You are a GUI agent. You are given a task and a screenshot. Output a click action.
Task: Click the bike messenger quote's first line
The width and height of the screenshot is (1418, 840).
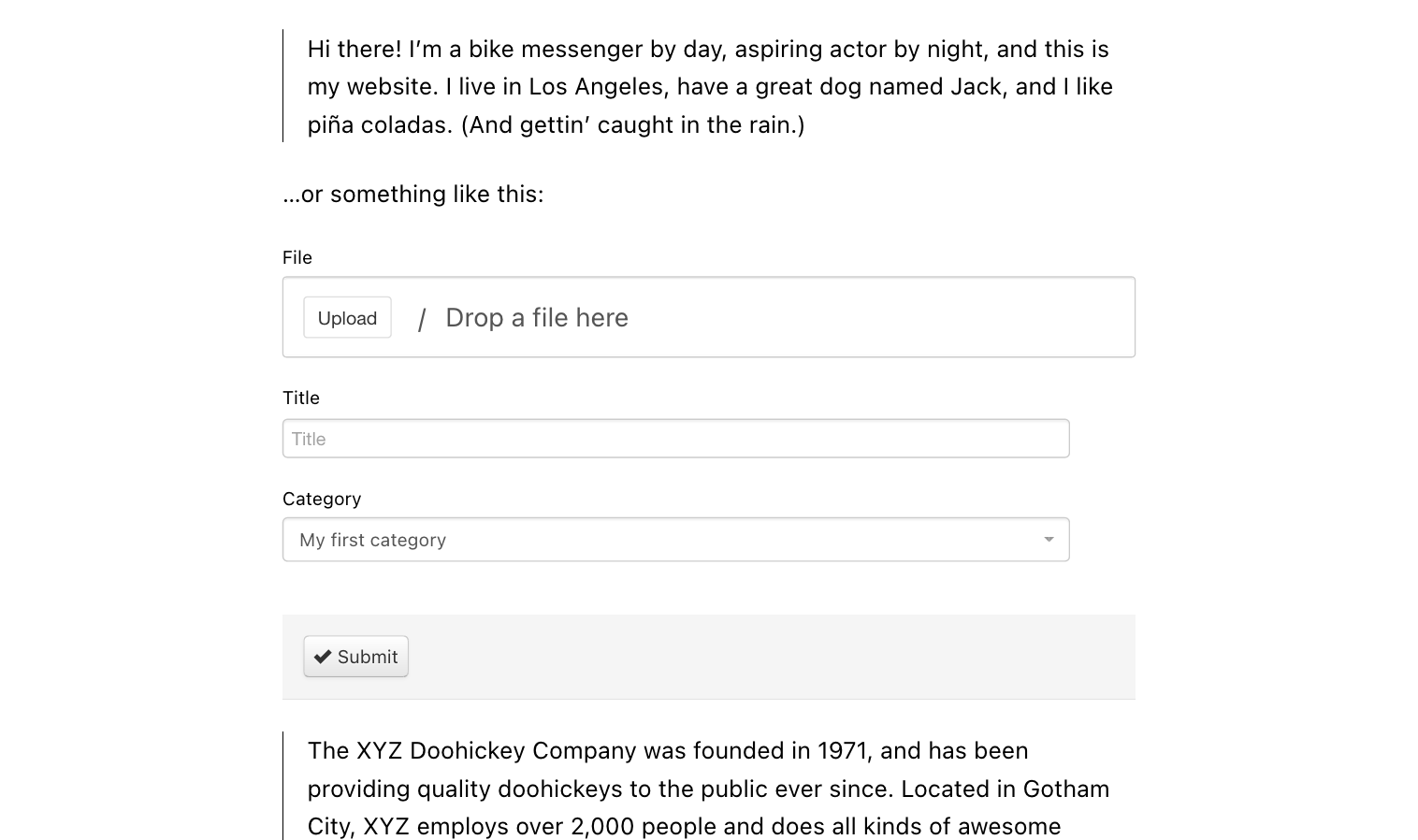[708, 49]
